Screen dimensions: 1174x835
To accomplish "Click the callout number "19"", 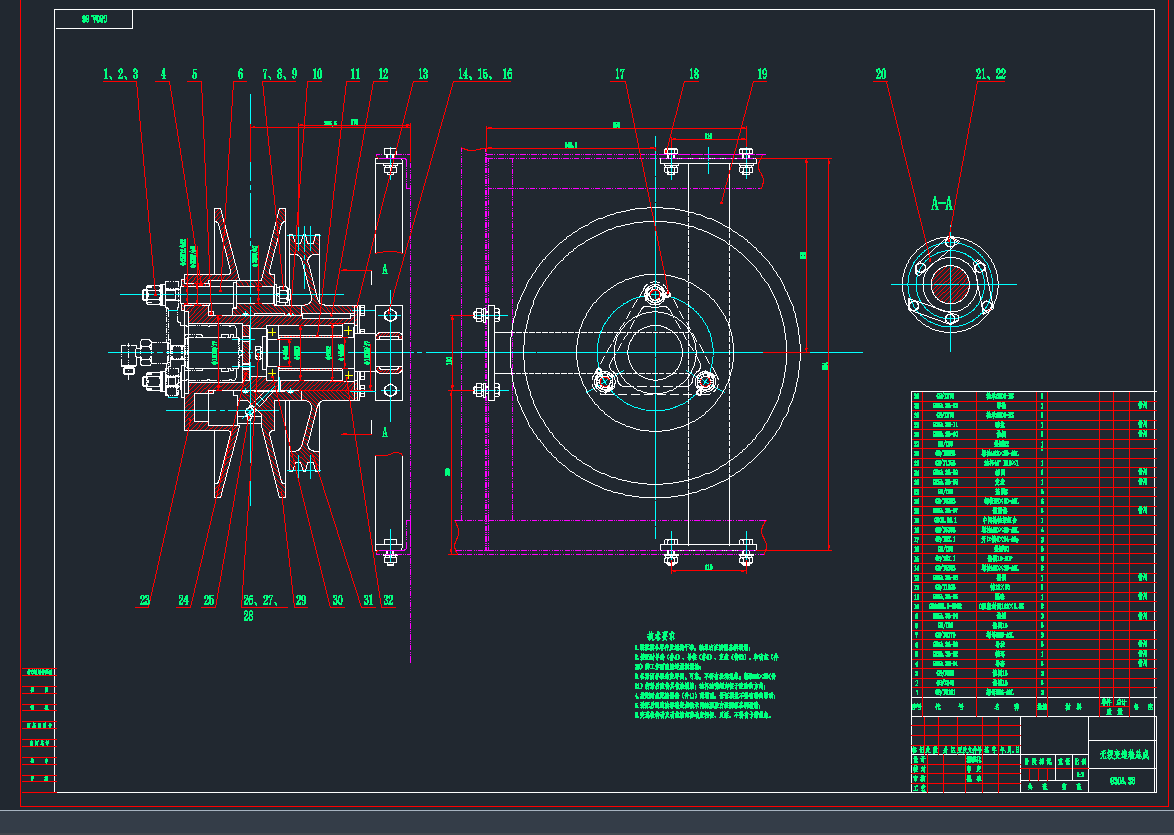I will 762,74.
